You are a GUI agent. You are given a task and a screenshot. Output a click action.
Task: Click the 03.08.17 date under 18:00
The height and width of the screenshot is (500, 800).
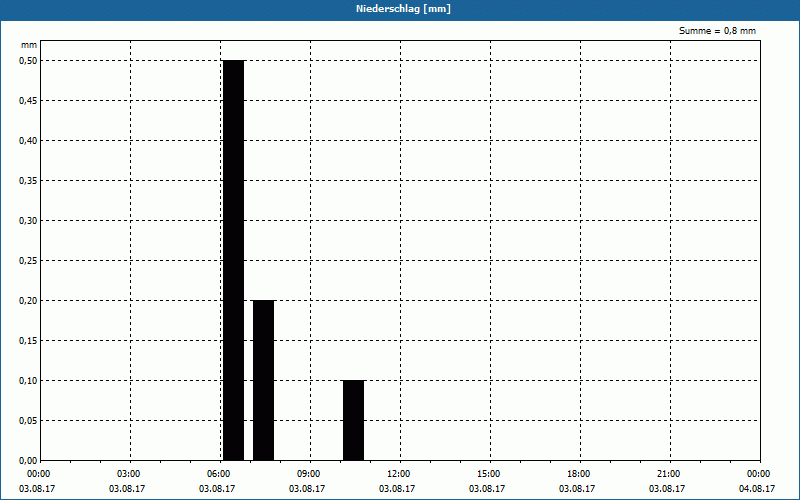577,489
